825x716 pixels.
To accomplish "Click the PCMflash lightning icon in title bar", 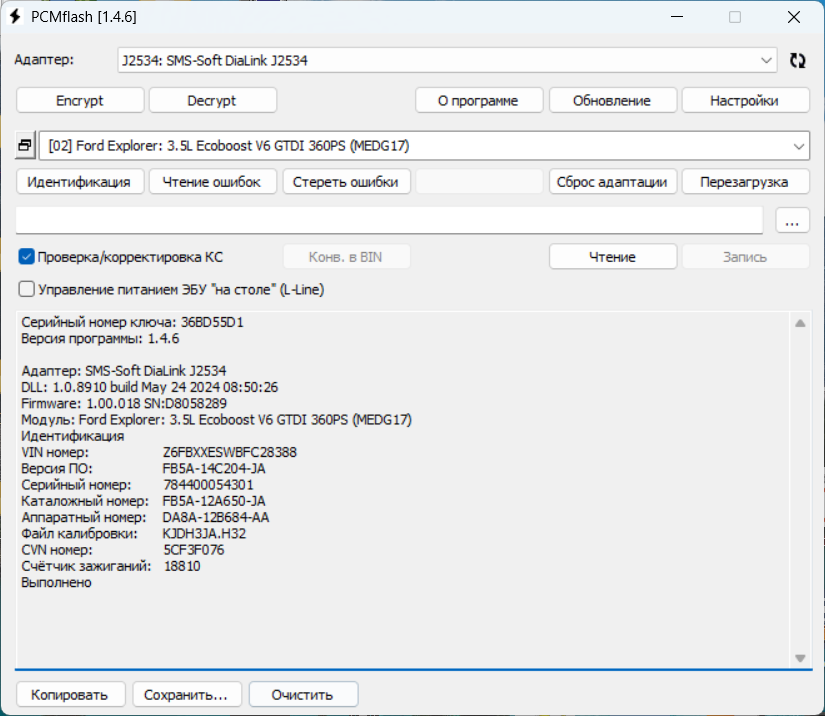I will [15, 17].
